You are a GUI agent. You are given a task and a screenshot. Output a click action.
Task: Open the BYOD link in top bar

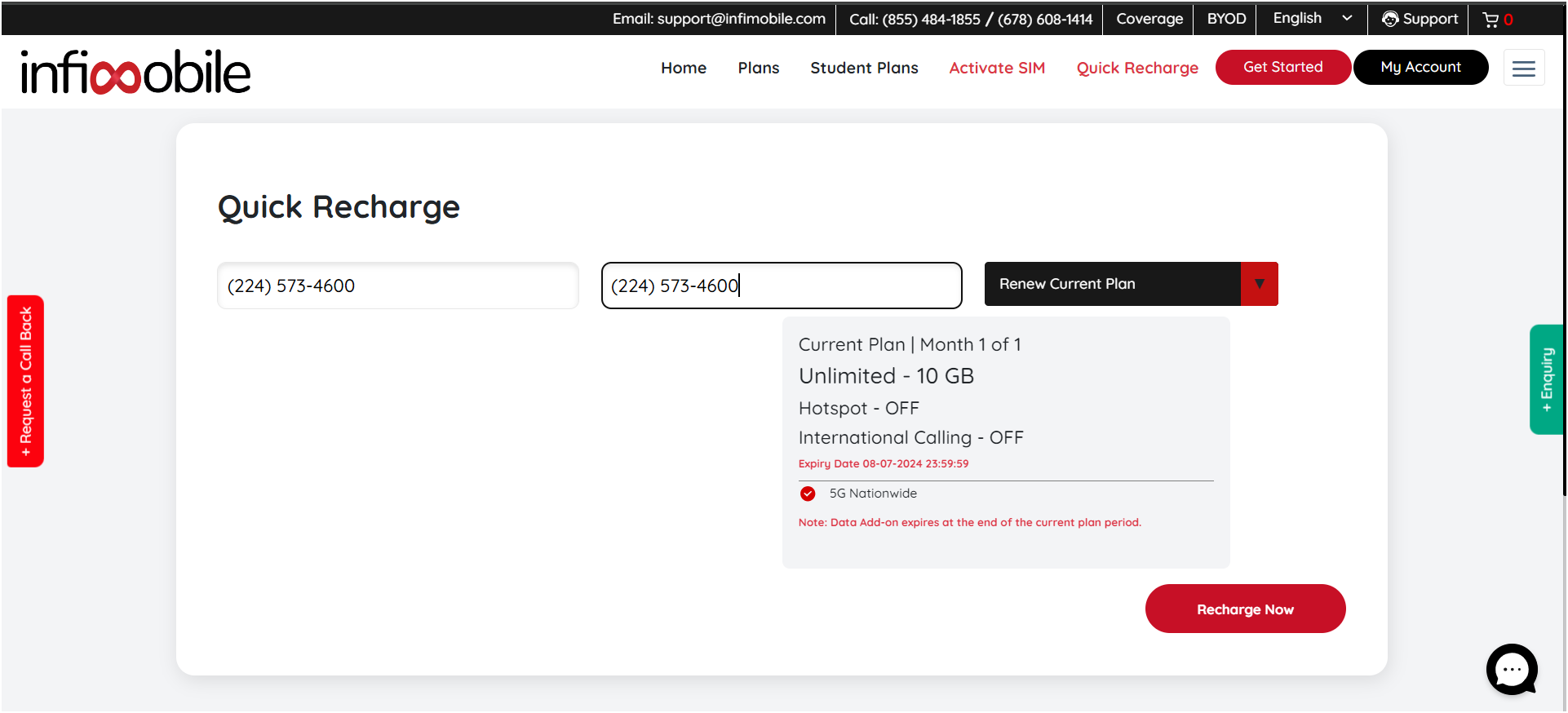1226,19
